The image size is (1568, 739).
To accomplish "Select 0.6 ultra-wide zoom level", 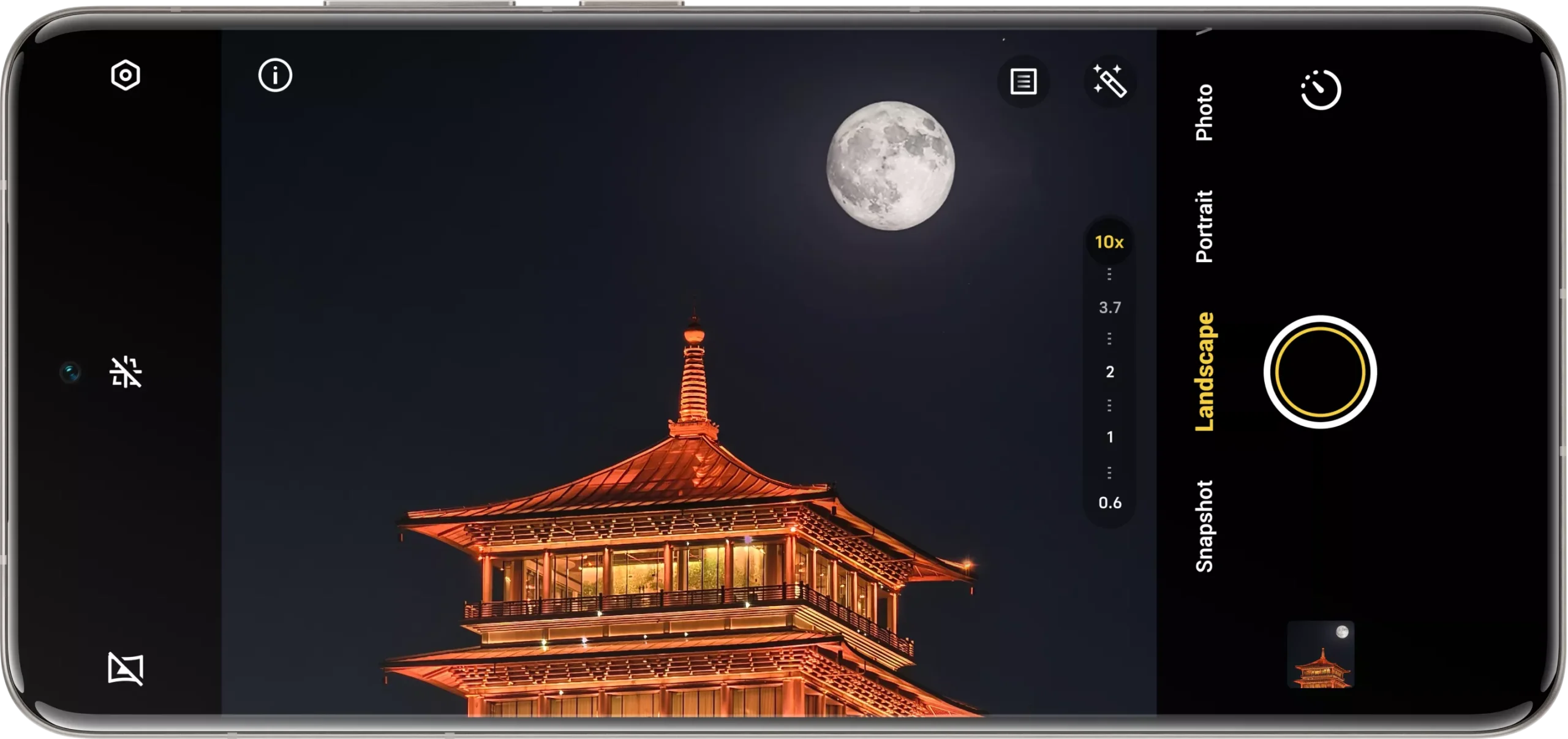I will (1109, 502).
